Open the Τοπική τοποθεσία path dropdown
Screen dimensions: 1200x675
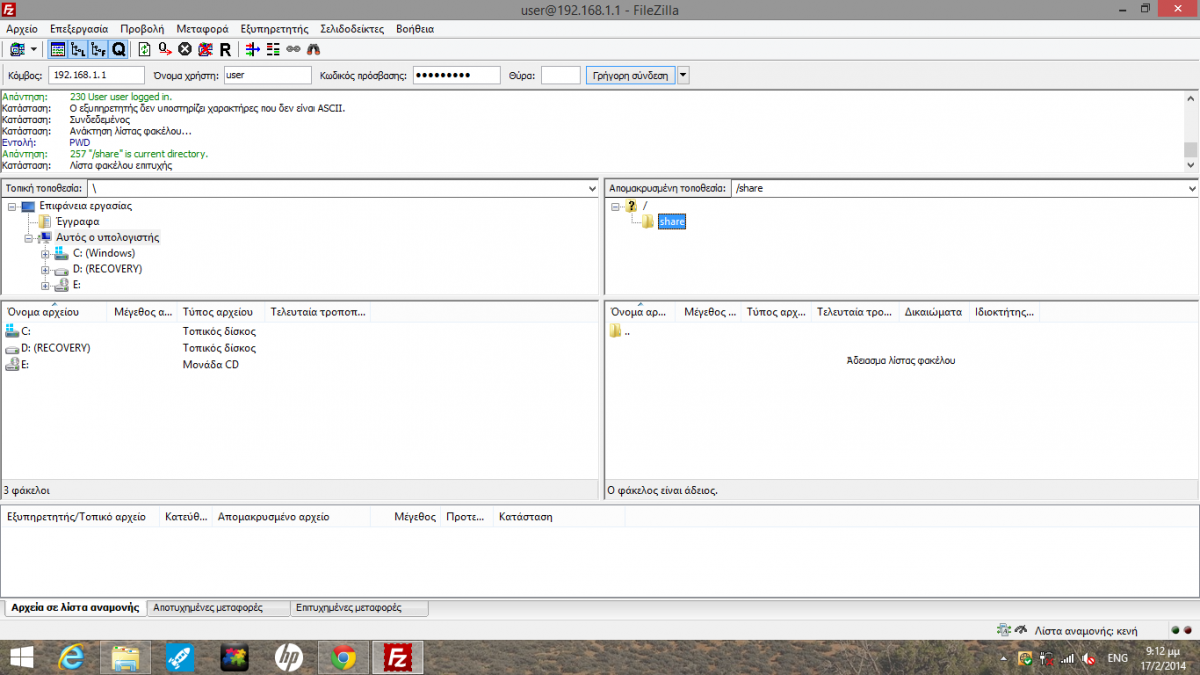pyautogui.click(x=592, y=188)
